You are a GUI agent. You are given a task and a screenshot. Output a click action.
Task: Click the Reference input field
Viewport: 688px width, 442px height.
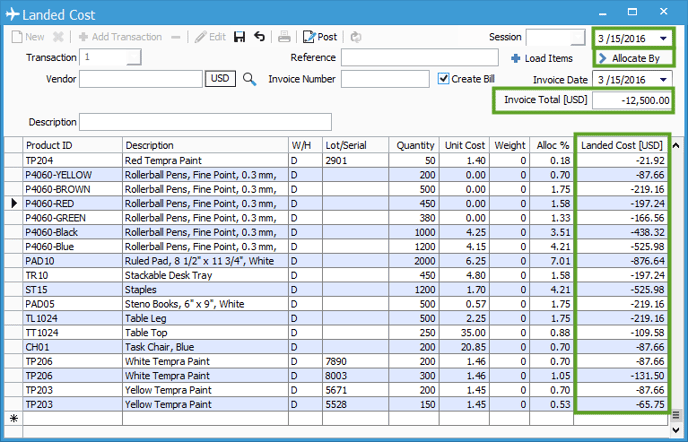(x=419, y=57)
